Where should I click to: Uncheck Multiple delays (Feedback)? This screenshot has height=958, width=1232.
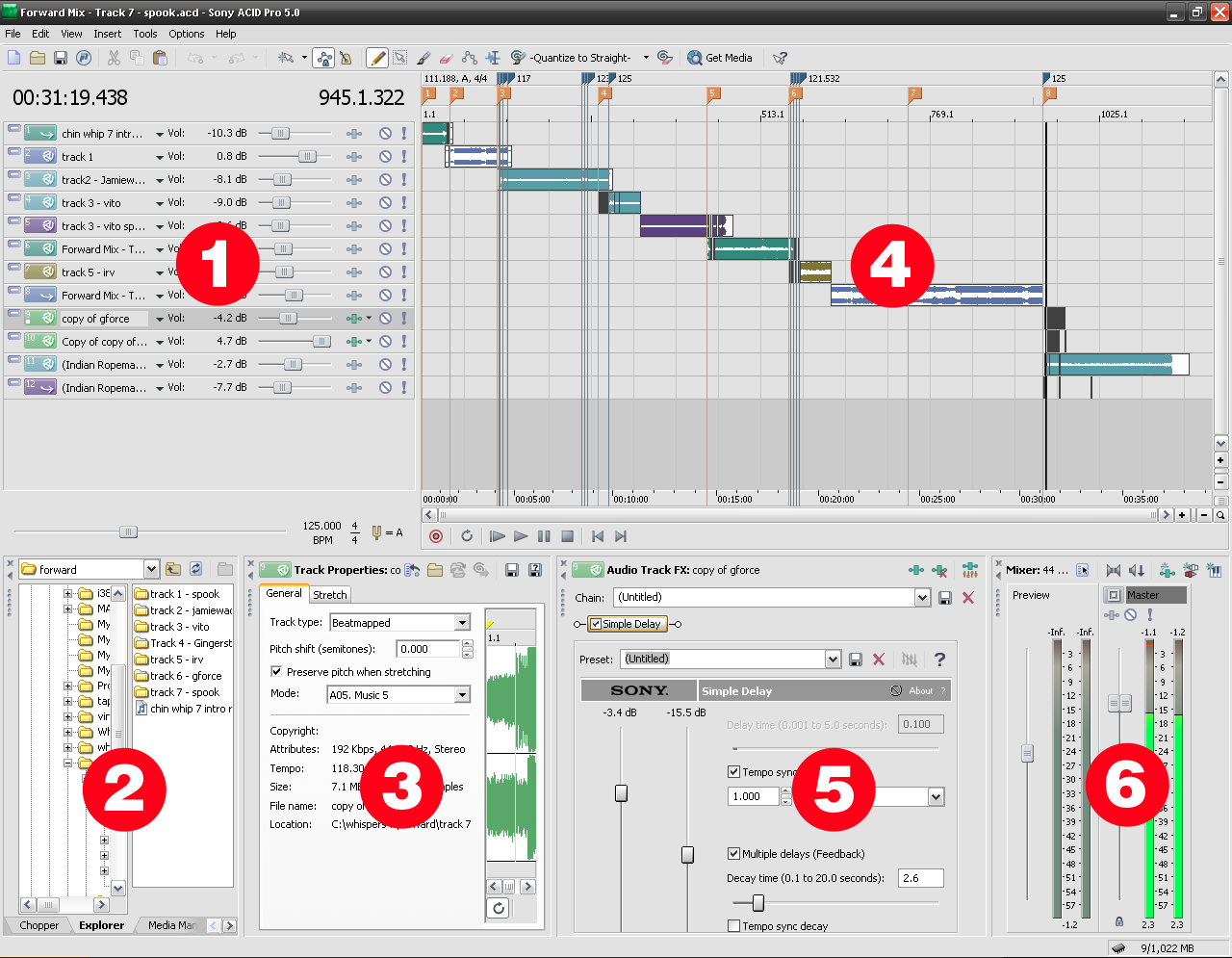pyautogui.click(x=734, y=853)
